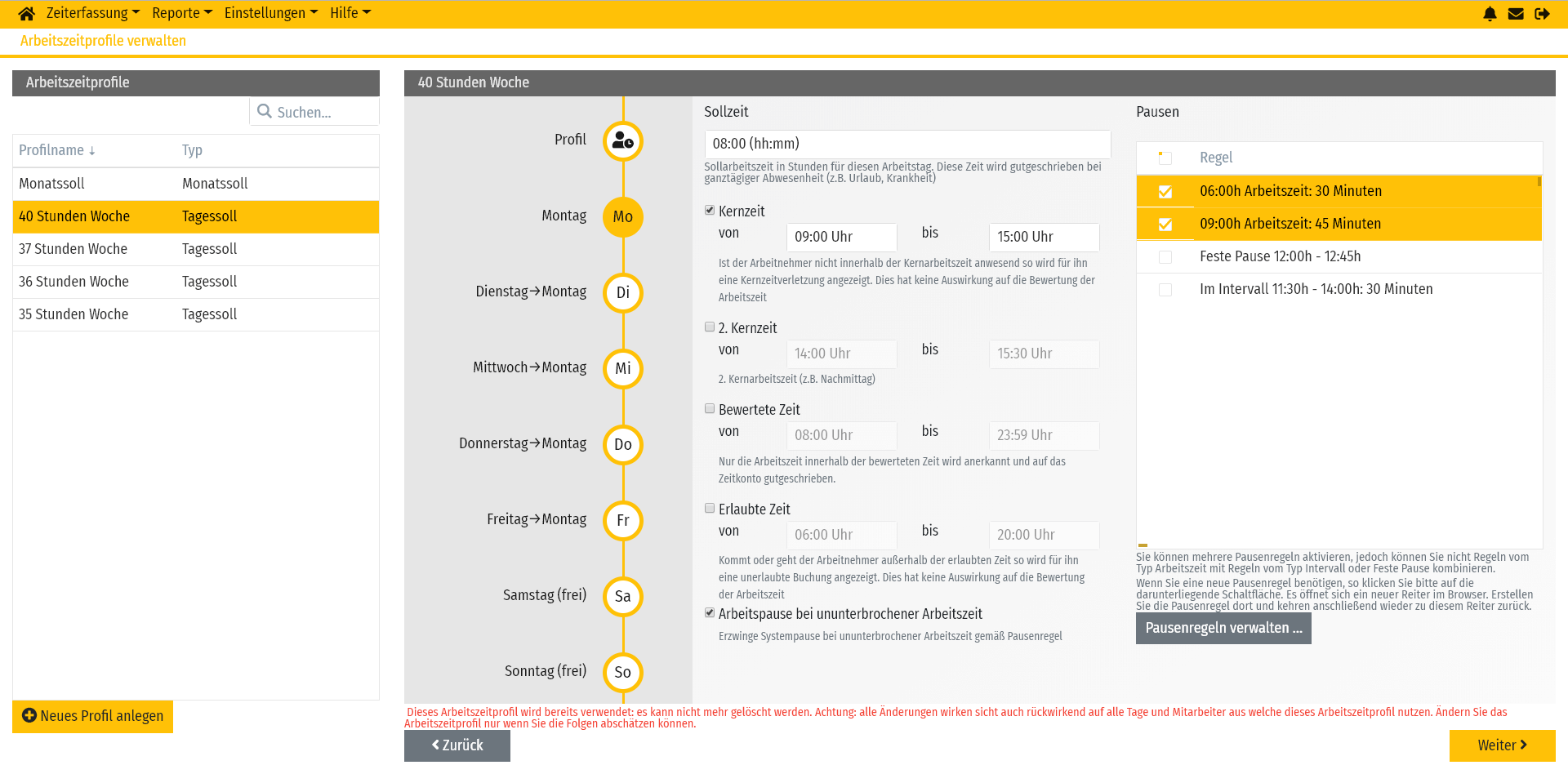Image resolution: width=1568 pixels, height=774 pixels.
Task: Click the messages envelope icon
Action: (1516, 13)
